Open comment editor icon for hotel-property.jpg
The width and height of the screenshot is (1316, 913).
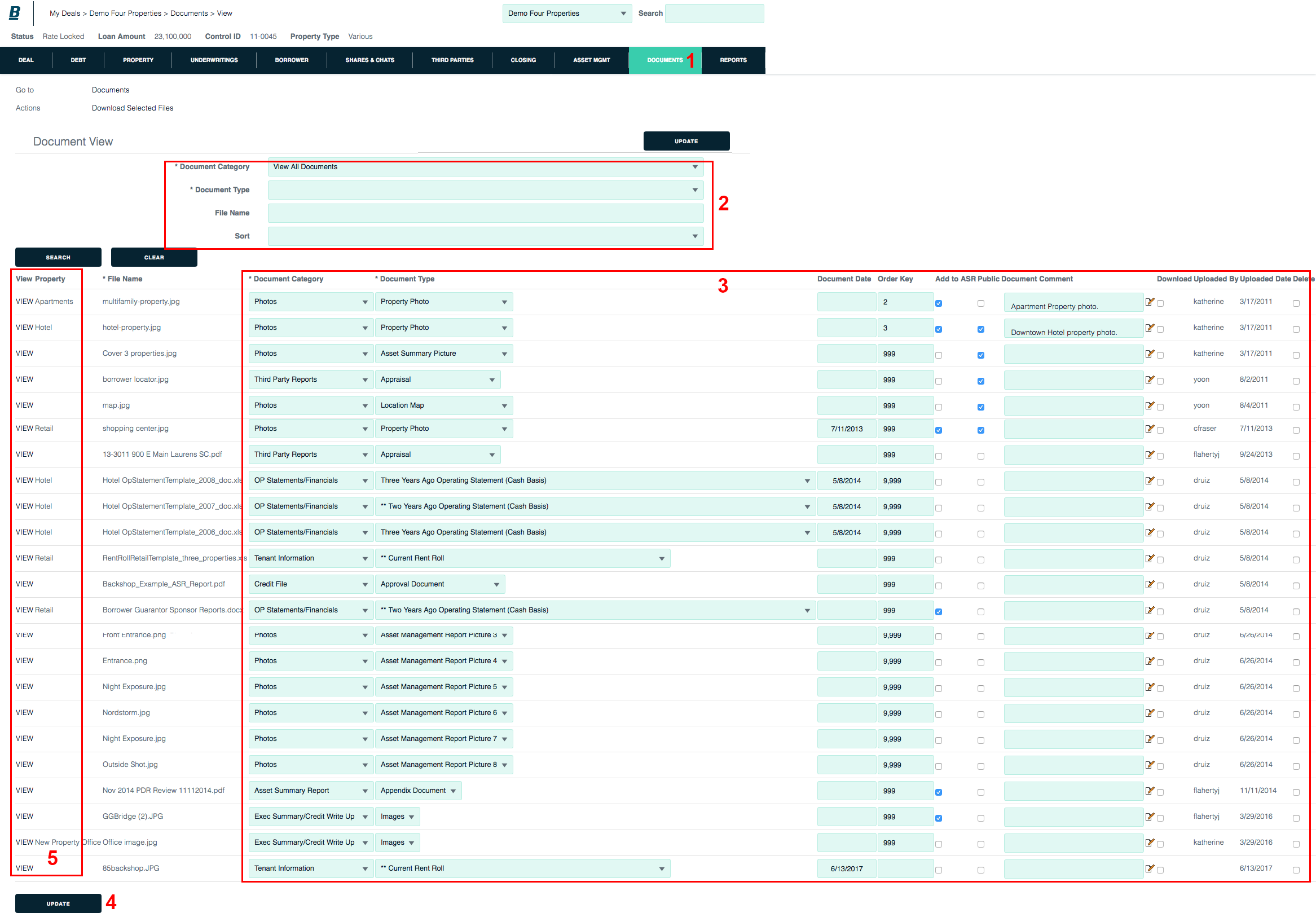tap(1150, 328)
